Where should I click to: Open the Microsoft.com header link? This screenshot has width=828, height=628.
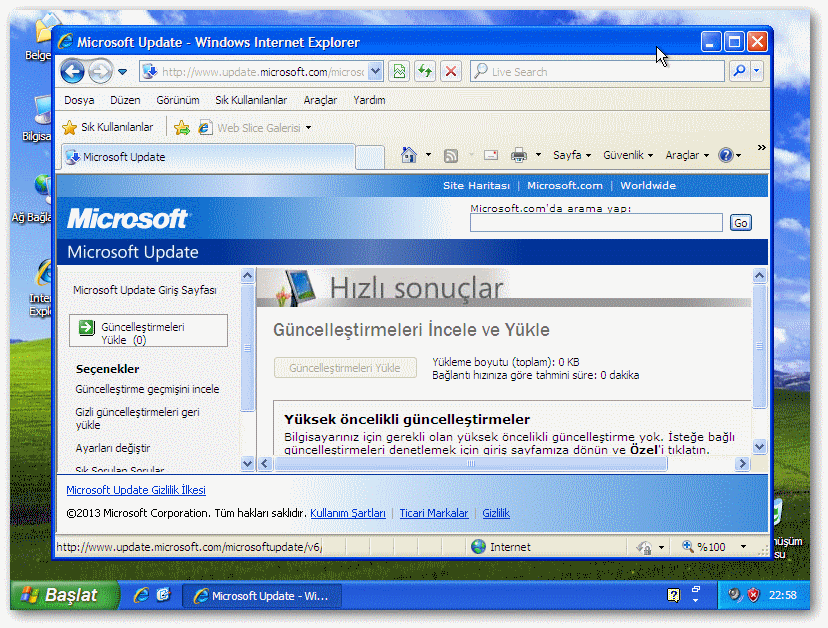coord(564,185)
